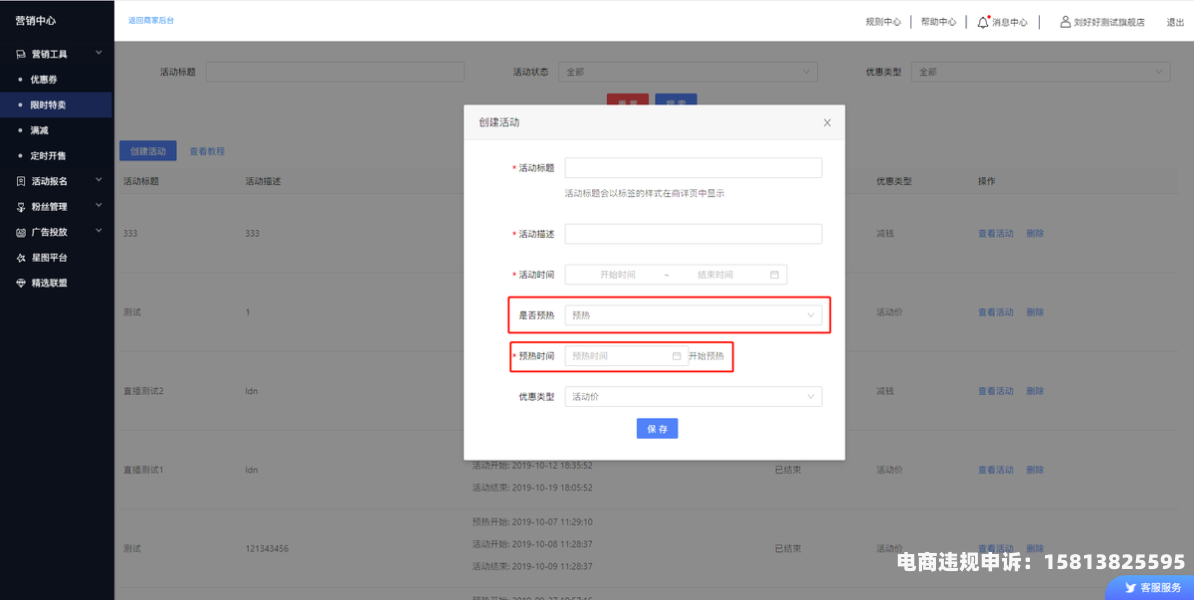Open calendar picker in 活动时间 field

[x=774, y=274]
